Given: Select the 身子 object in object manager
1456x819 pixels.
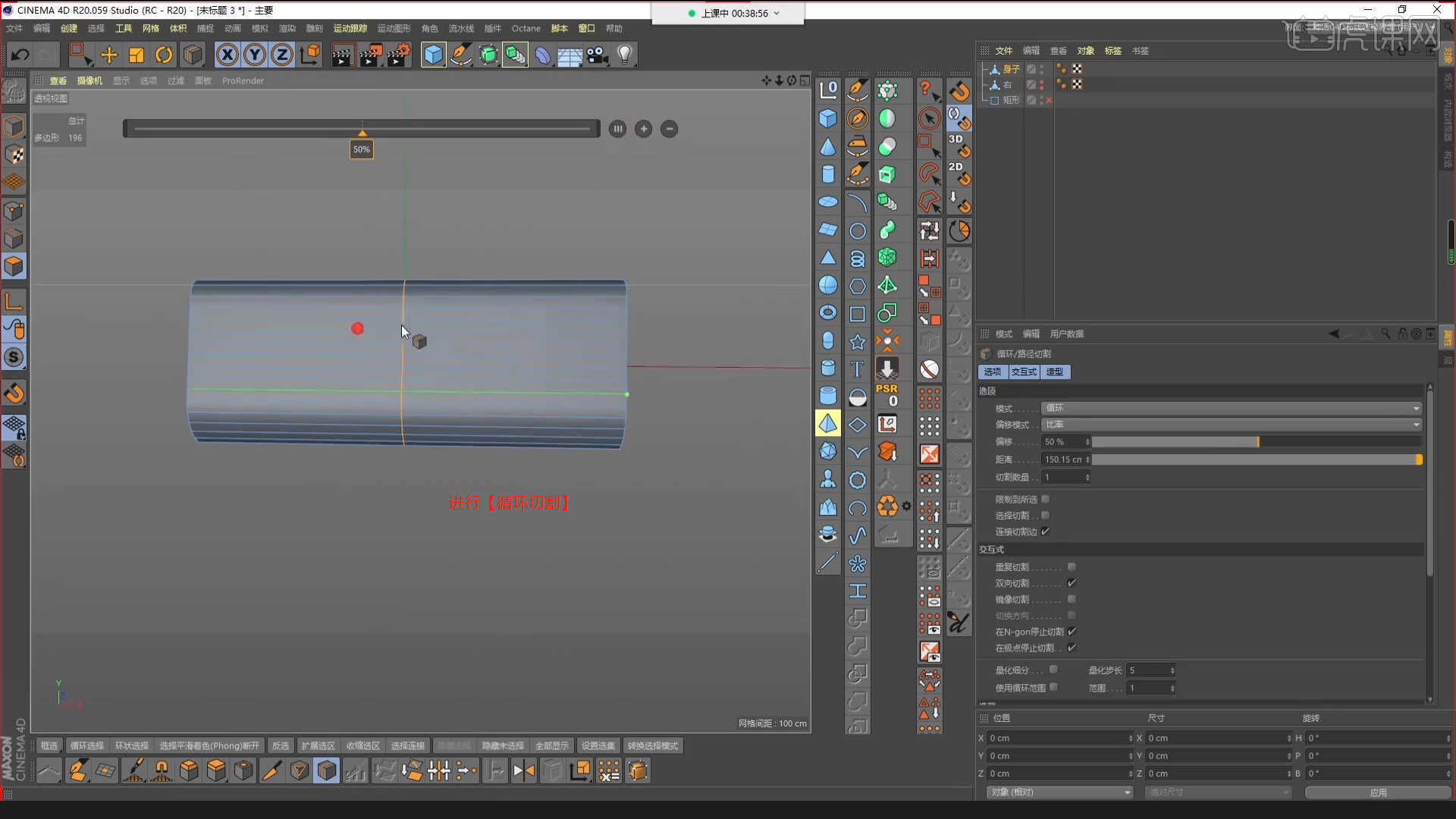Looking at the screenshot, I should click(x=1012, y=69).
